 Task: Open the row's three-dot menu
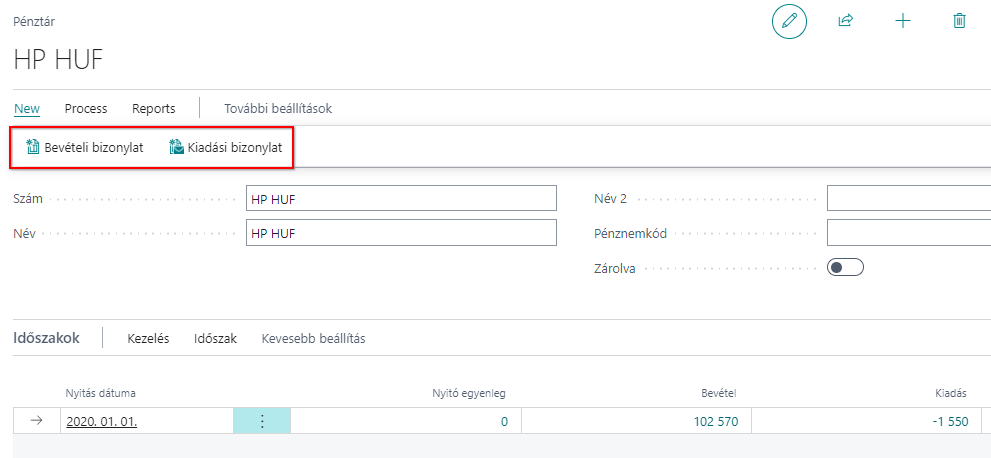click(262, 421)
